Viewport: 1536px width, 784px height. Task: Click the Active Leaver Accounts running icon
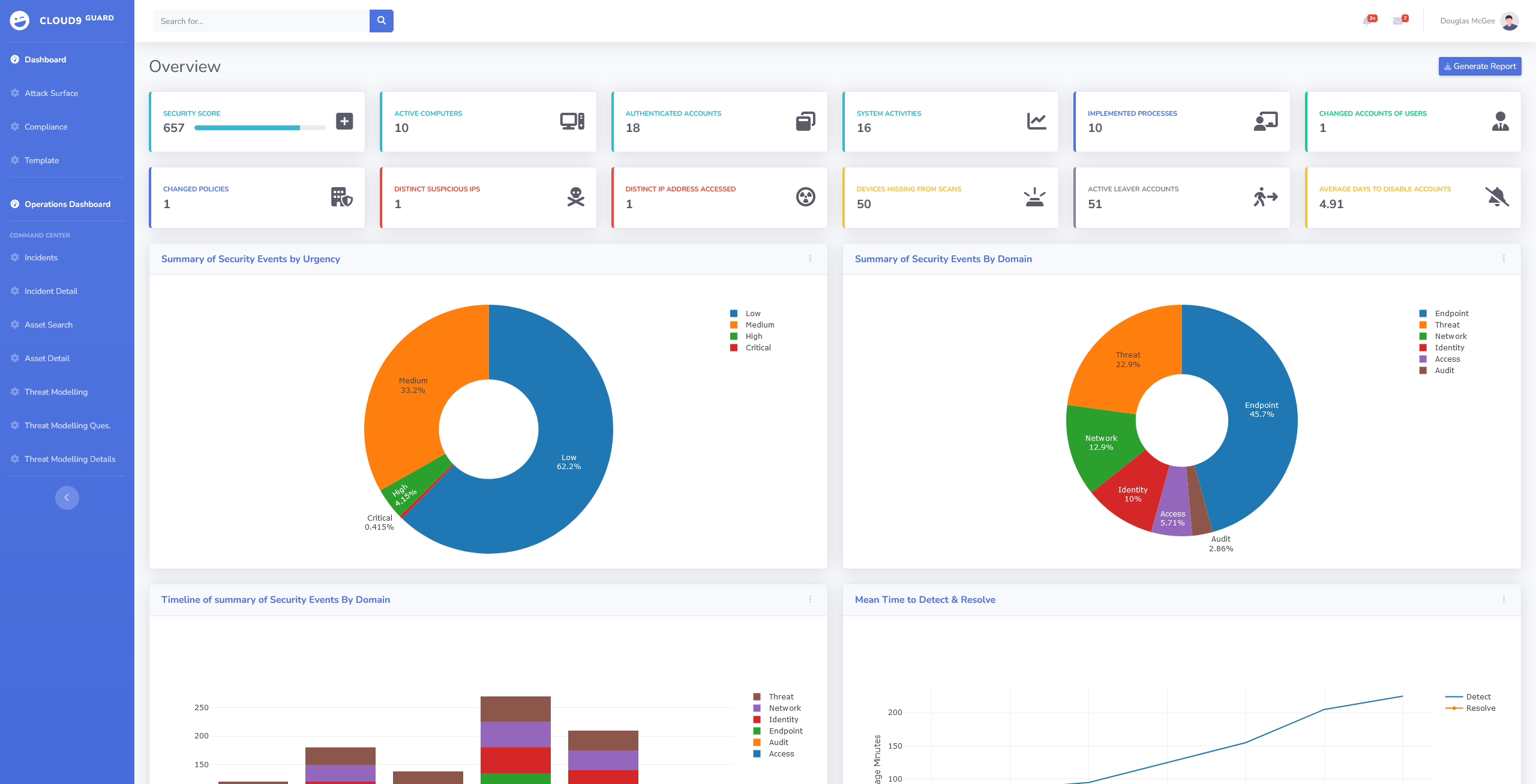pyautogui.click(x=1265, y=197)
